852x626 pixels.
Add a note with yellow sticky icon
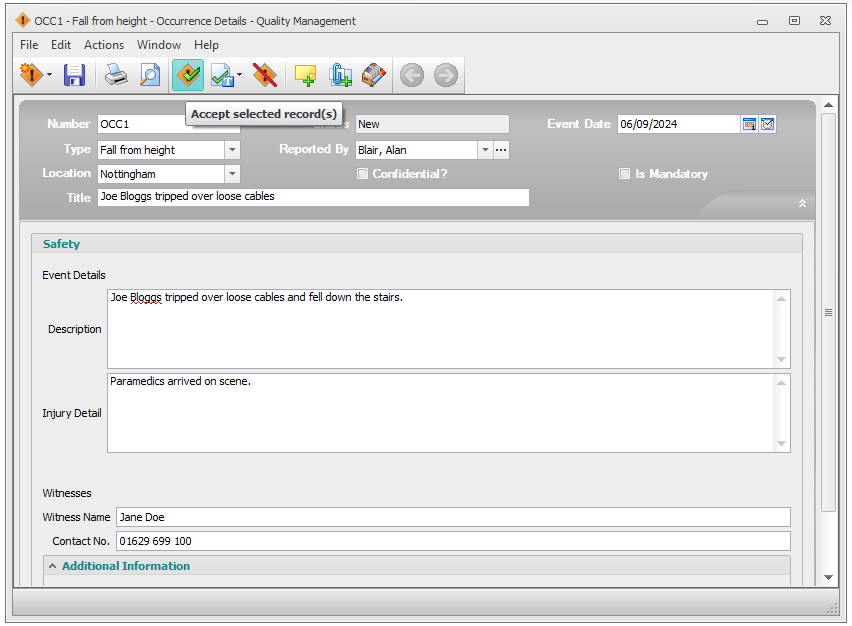pos(305,75)
